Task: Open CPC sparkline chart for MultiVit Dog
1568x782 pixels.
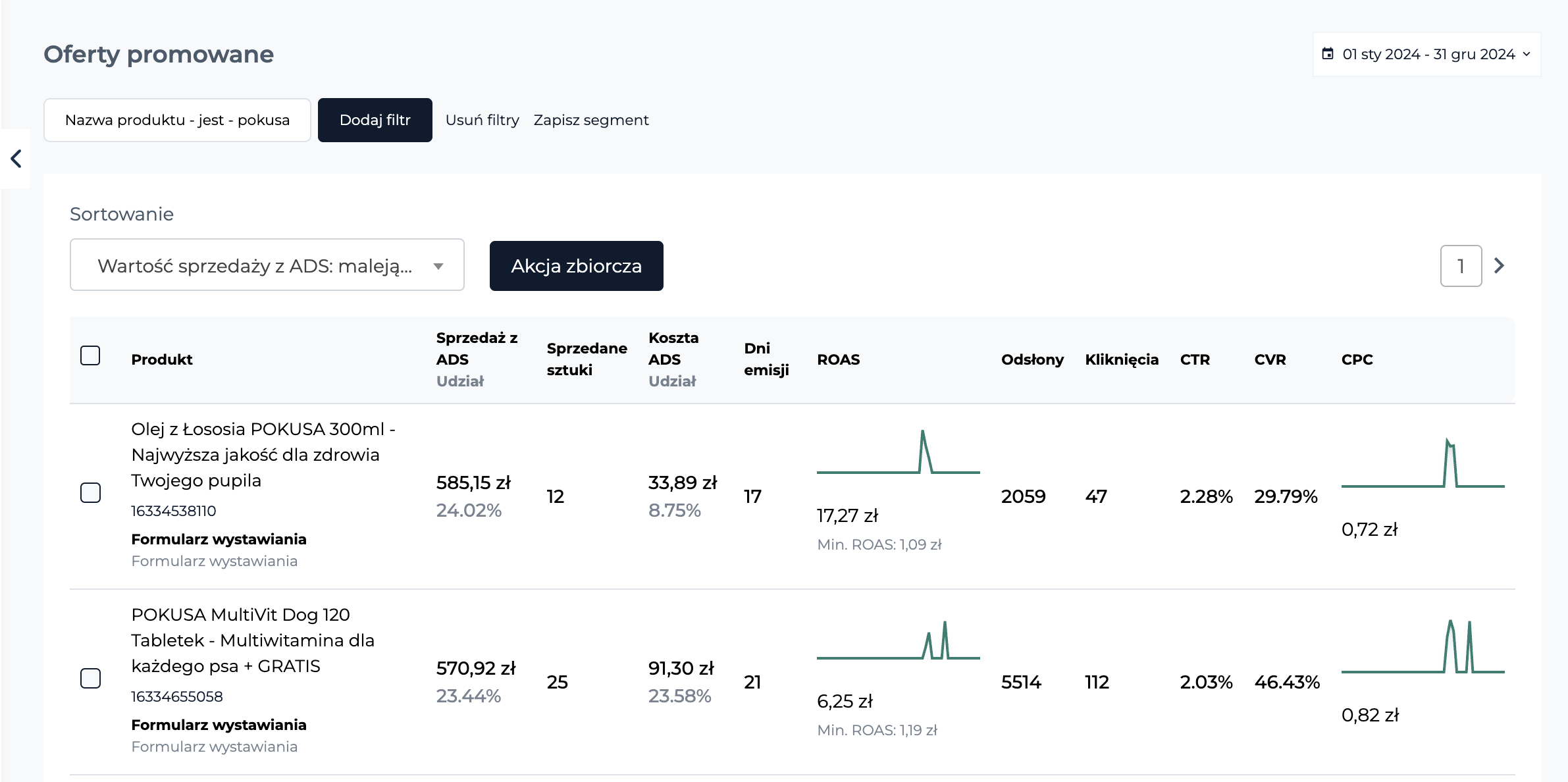Action: click(x=1423, y=646)
